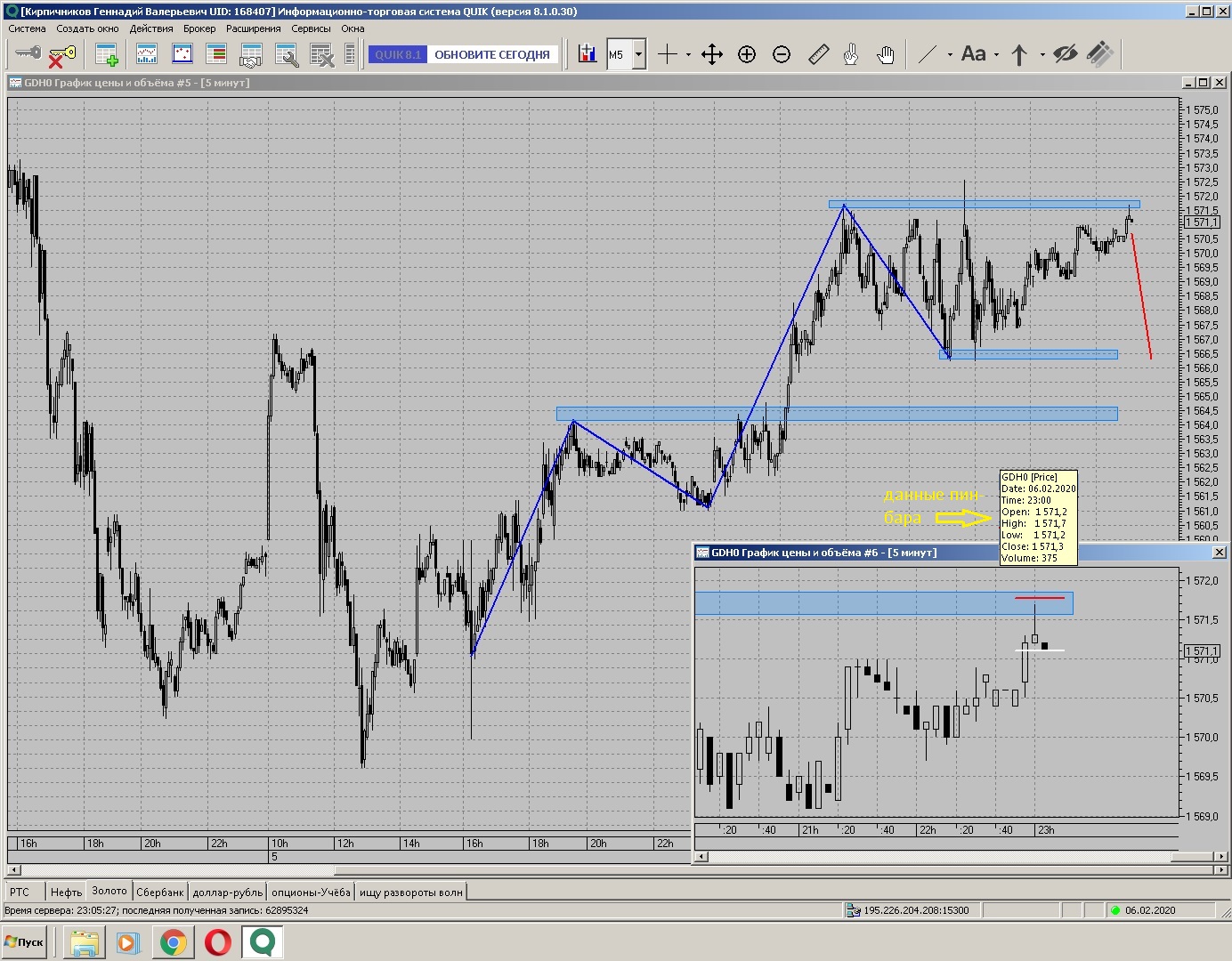The width and height of the screenshot is (1232, 961).
Task: Select the ruler measurement tool
Action: tap(818, 54)
